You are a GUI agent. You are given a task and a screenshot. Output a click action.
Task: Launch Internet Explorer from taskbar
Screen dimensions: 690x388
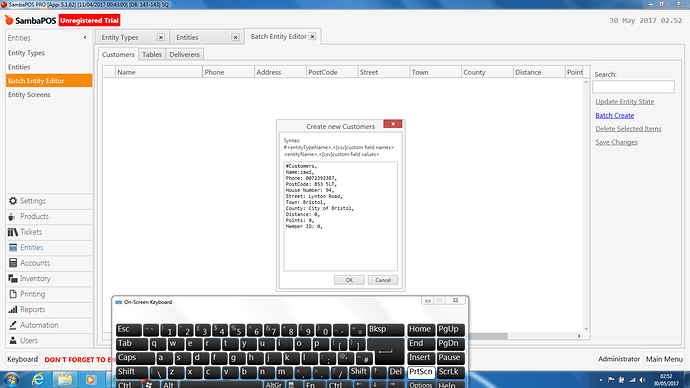(38, 380)
